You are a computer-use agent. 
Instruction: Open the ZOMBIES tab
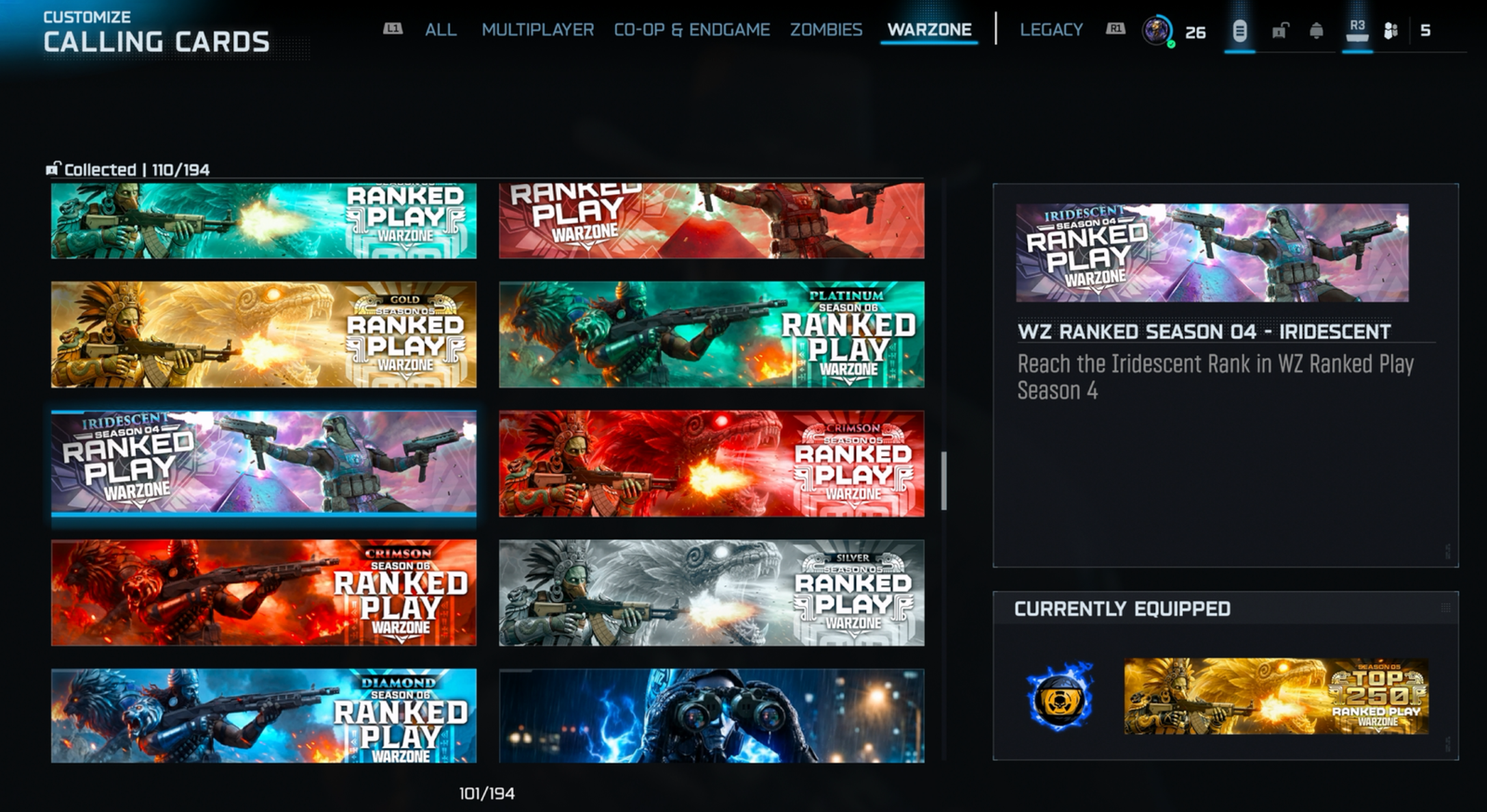pyautogui.click(x=826, y=30)
